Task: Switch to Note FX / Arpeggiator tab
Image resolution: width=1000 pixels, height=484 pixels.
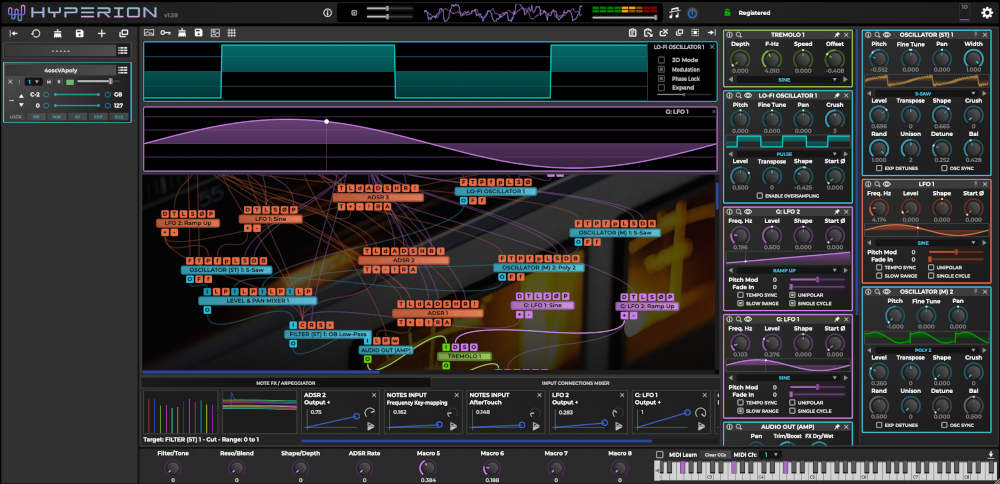Action: [285, 382]
